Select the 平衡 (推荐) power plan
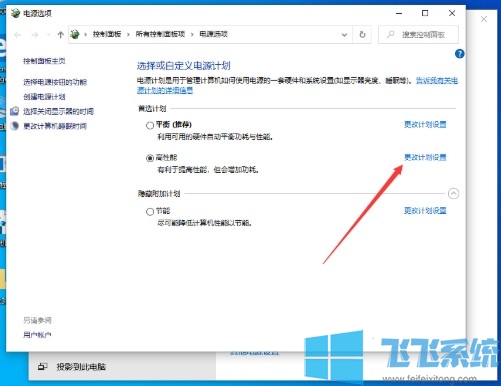This screenshot has height=386, width=501. pos(150,125)
